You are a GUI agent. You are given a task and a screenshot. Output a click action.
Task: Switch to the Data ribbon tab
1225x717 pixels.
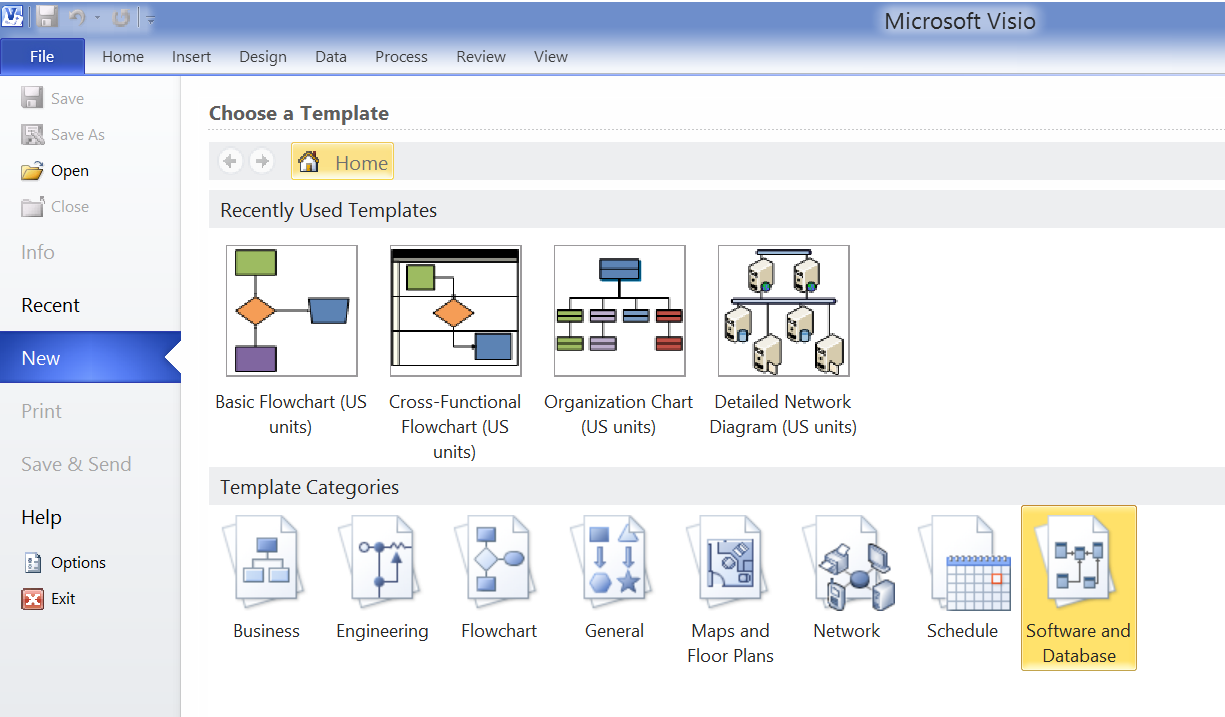(331, 57)
